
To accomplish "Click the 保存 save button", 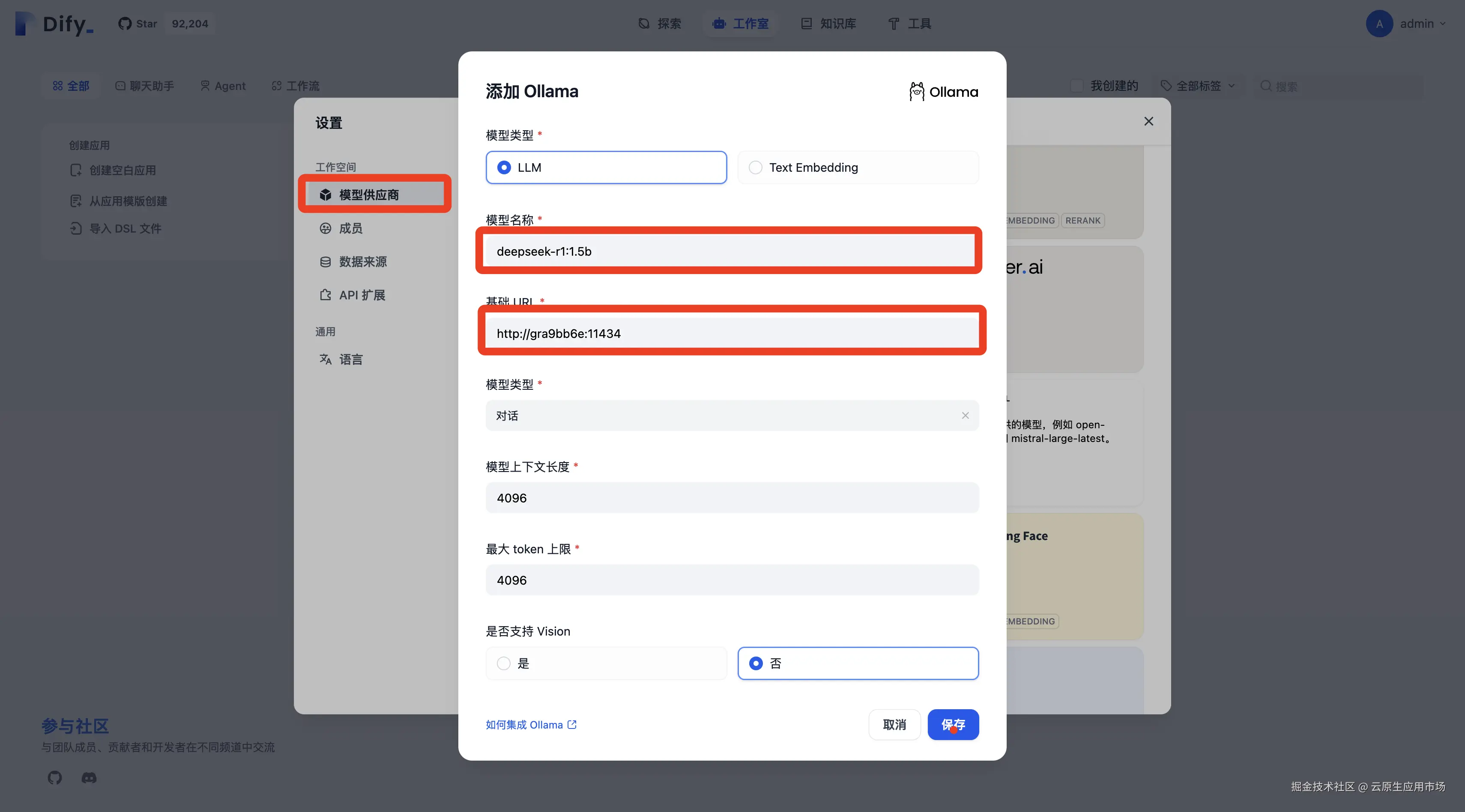I will [x=953, y=725].
